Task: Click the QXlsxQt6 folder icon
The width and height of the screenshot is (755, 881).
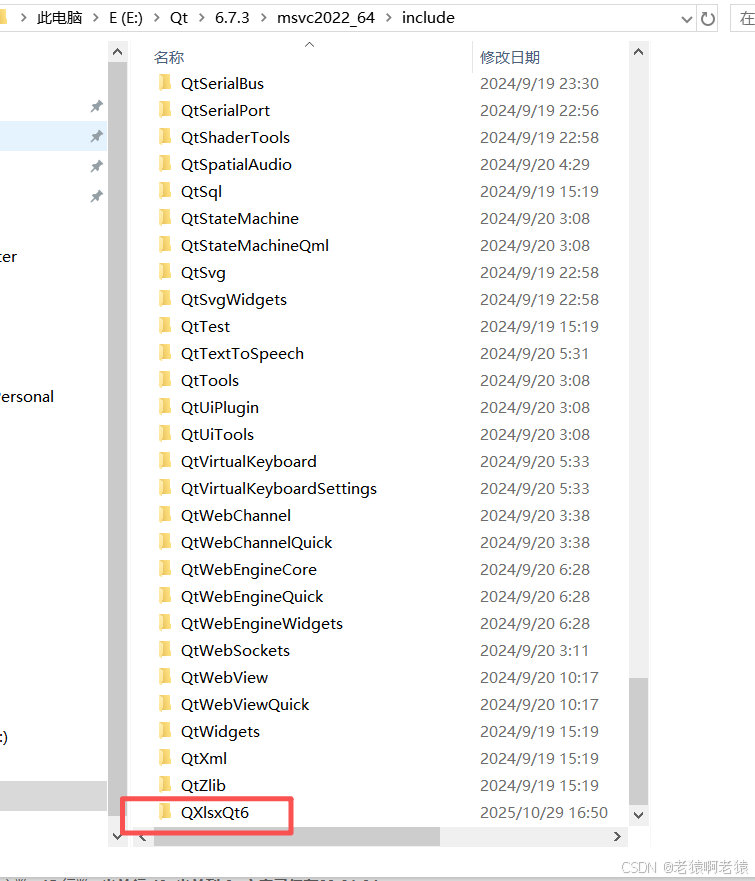Action: (x=165, y=811)
